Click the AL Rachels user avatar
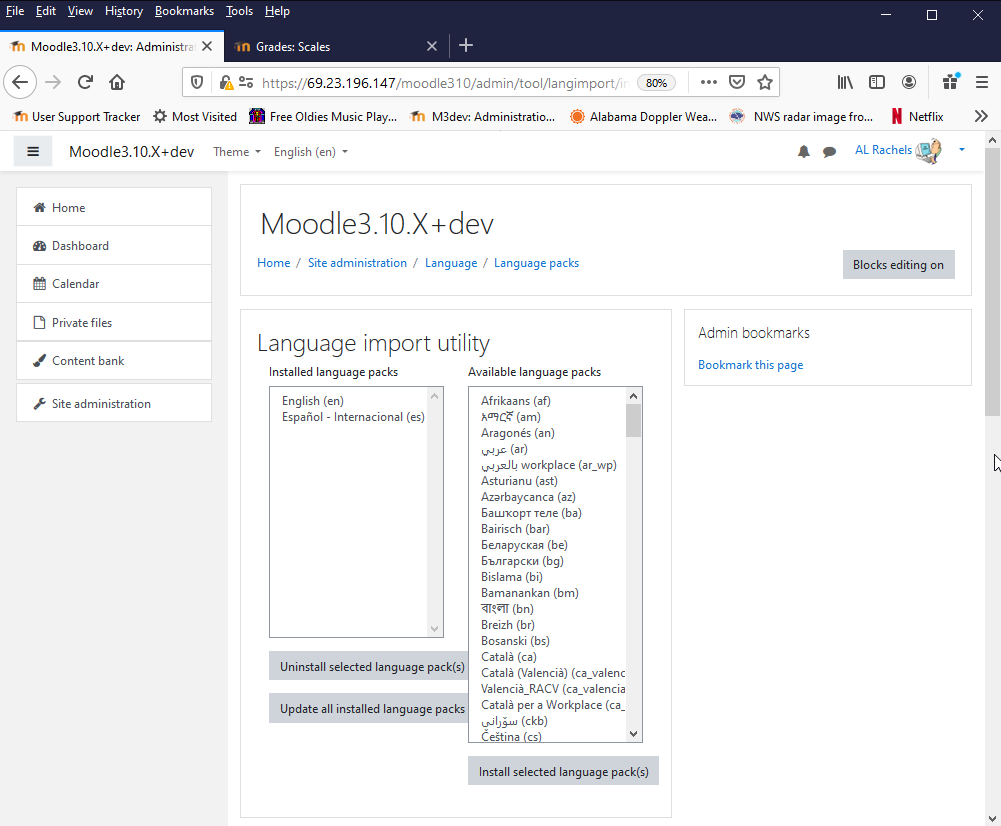Image resolution: width=1001 pixels, height=826 pixels. [928, 151]
